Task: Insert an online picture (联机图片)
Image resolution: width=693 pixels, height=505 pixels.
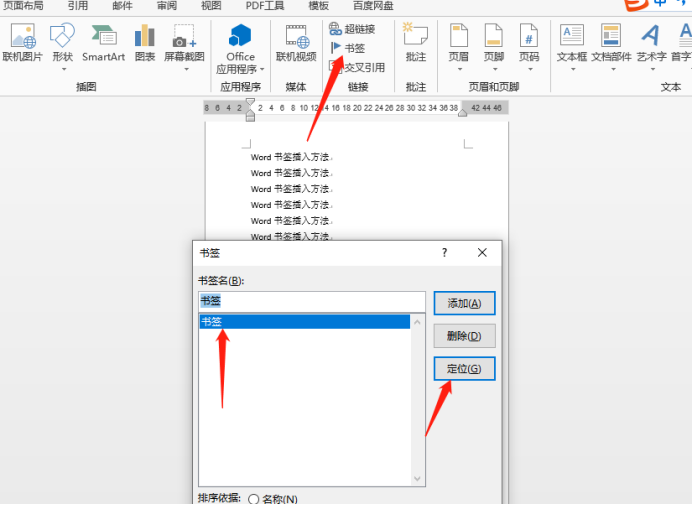Action: pyautogui.click(x=23, y=43)
